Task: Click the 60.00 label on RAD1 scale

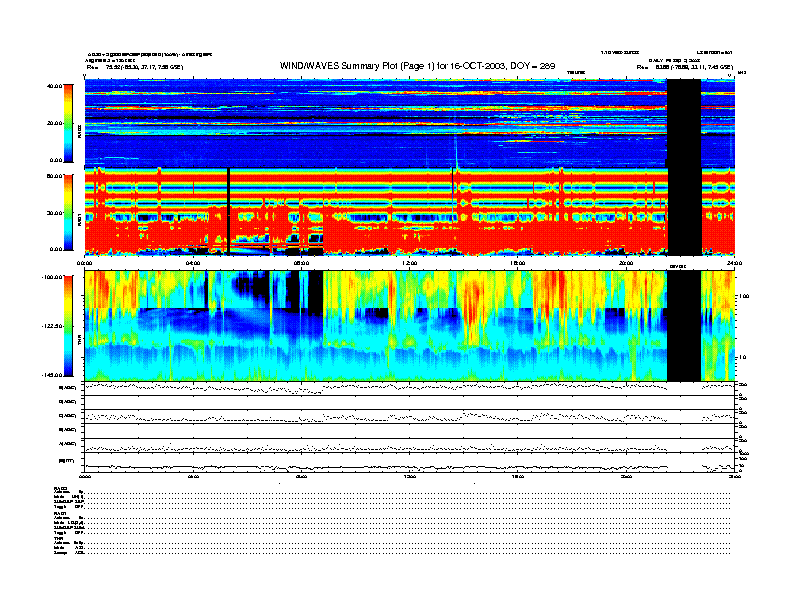Action: 54,176
